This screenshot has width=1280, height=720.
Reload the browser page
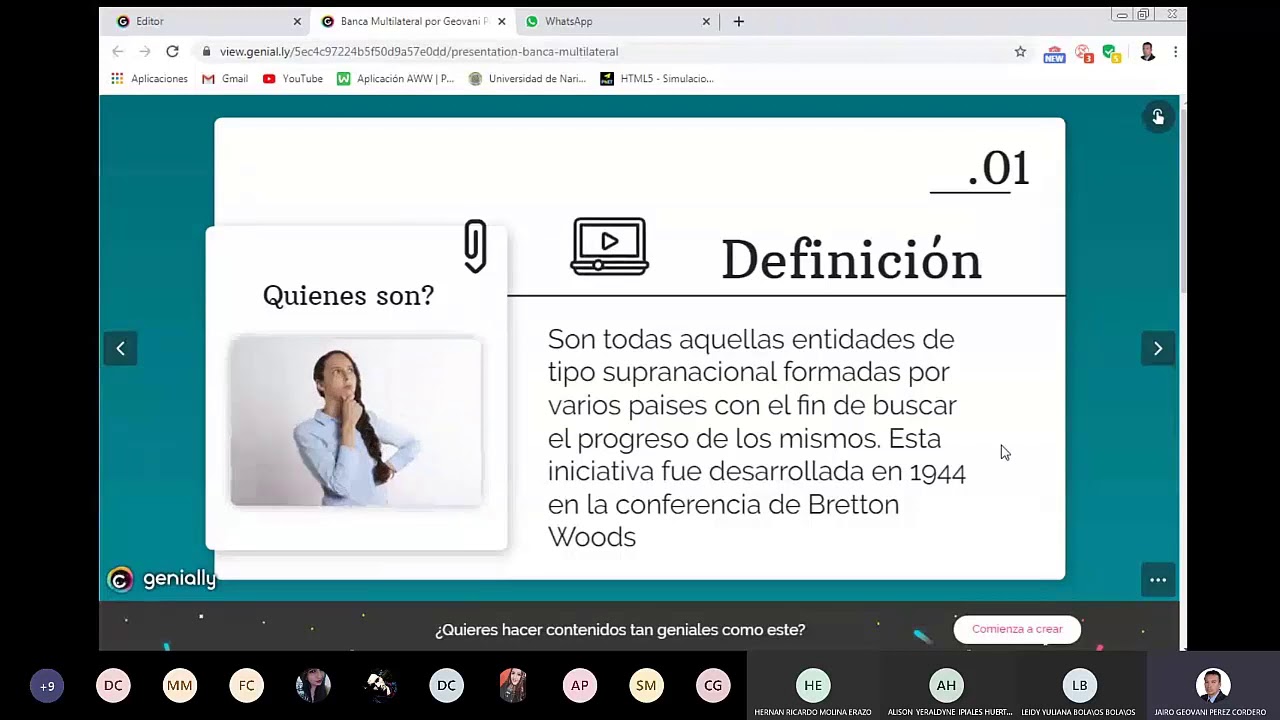172,51
